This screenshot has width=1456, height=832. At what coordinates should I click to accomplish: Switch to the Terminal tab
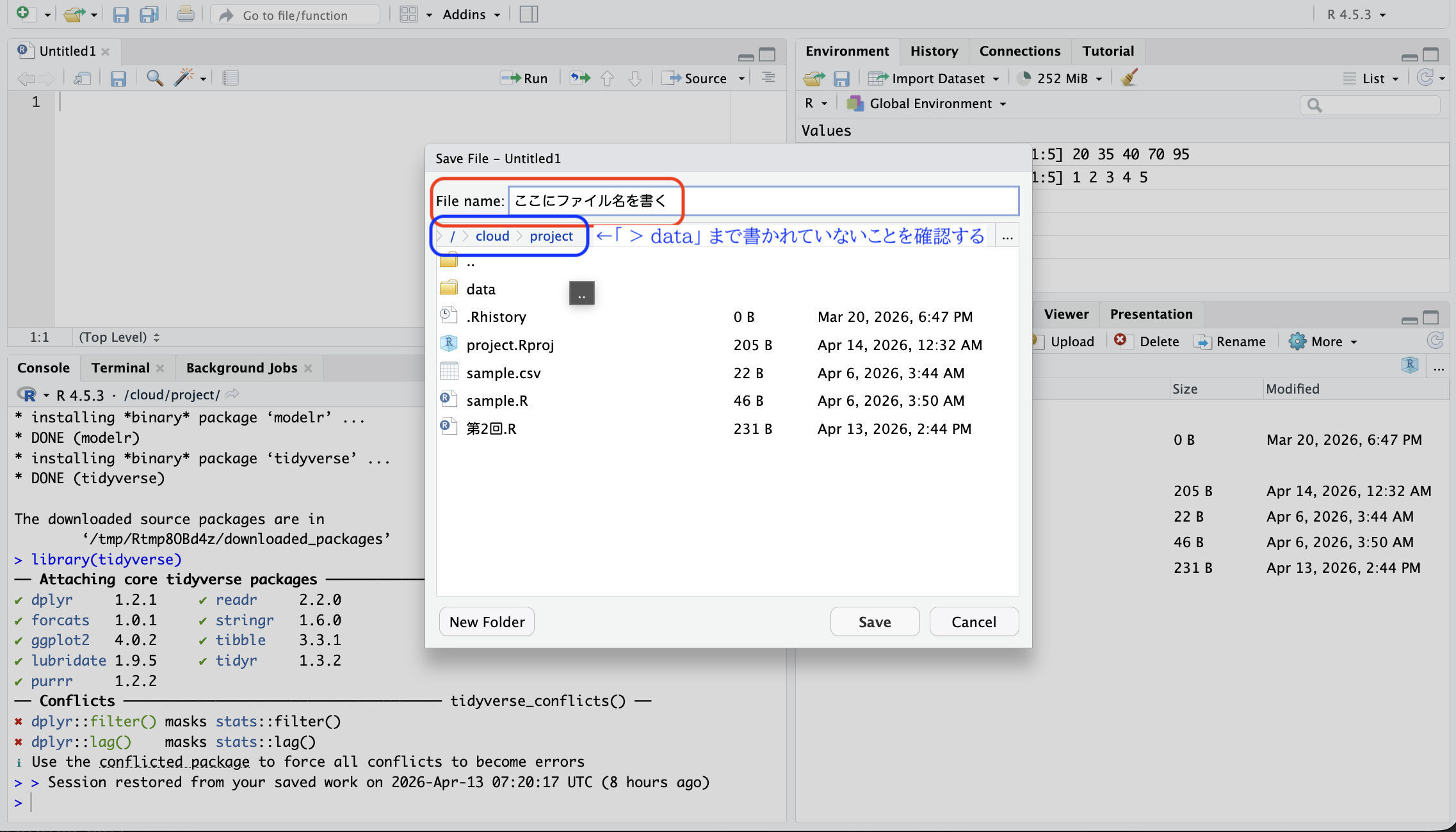(x=120, y=368)
